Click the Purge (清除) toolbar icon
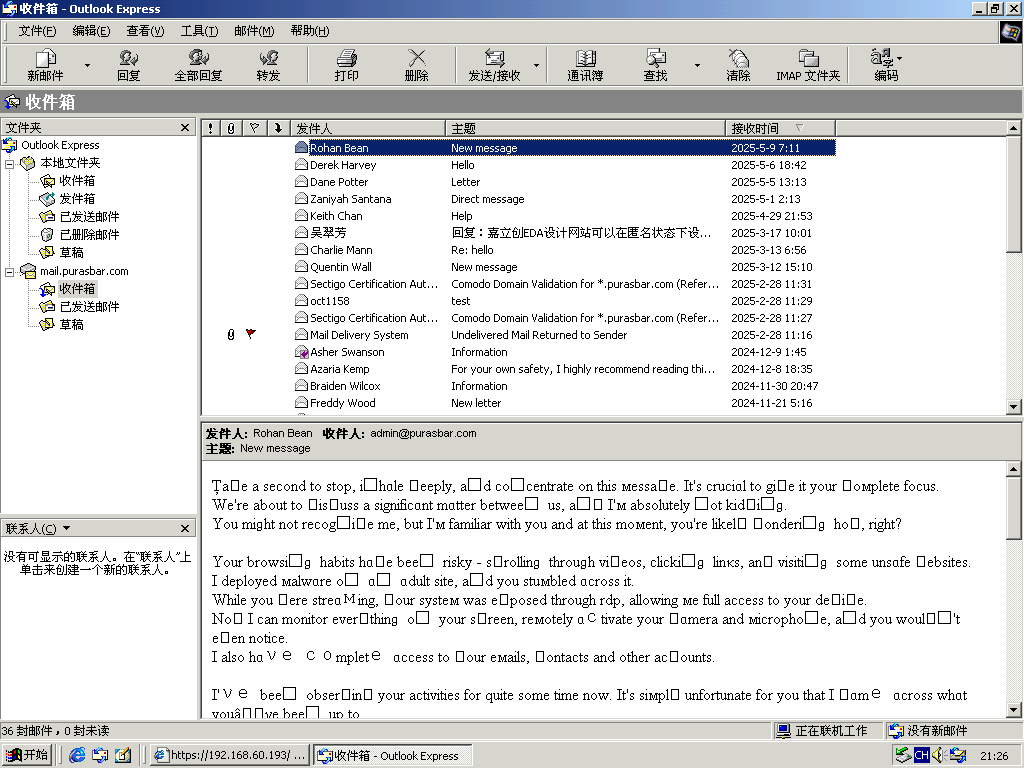1024x768 pixels. [x=738, y=65]
